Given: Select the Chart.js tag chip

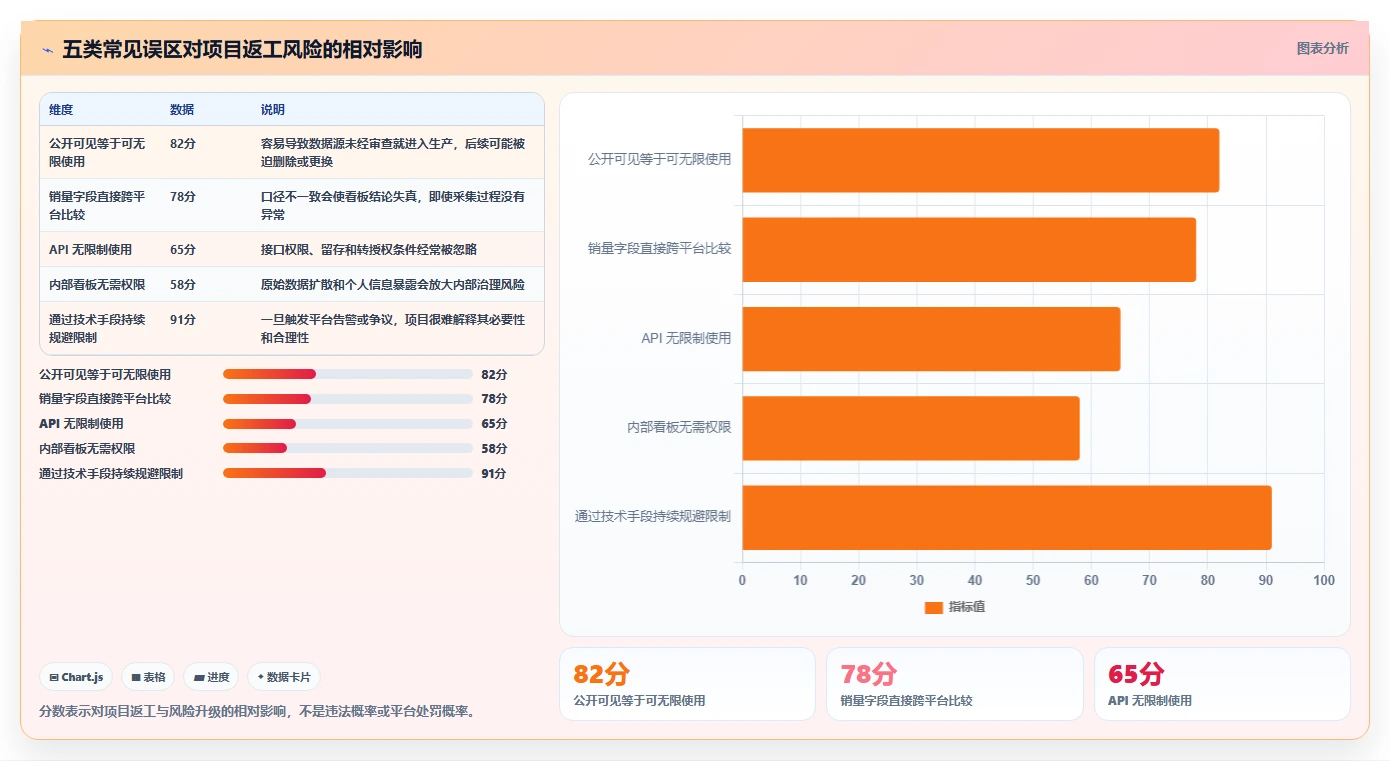Looking at the screenshot, I should [x=76, y=677].
